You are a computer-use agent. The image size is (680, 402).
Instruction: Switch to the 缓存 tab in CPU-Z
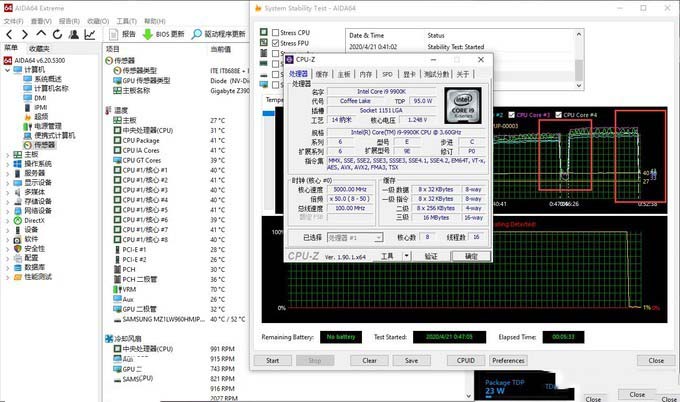pos(322,74)
